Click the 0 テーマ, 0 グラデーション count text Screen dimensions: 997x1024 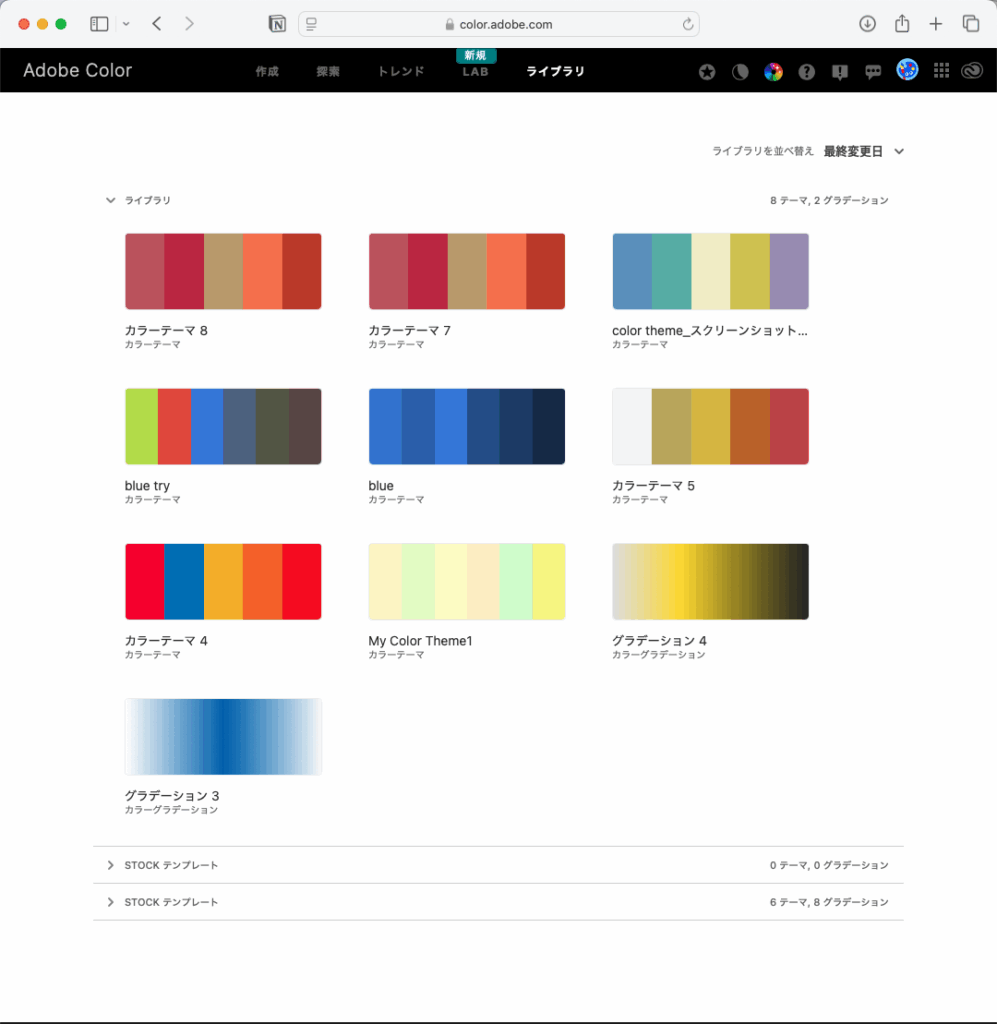[829, 865]
